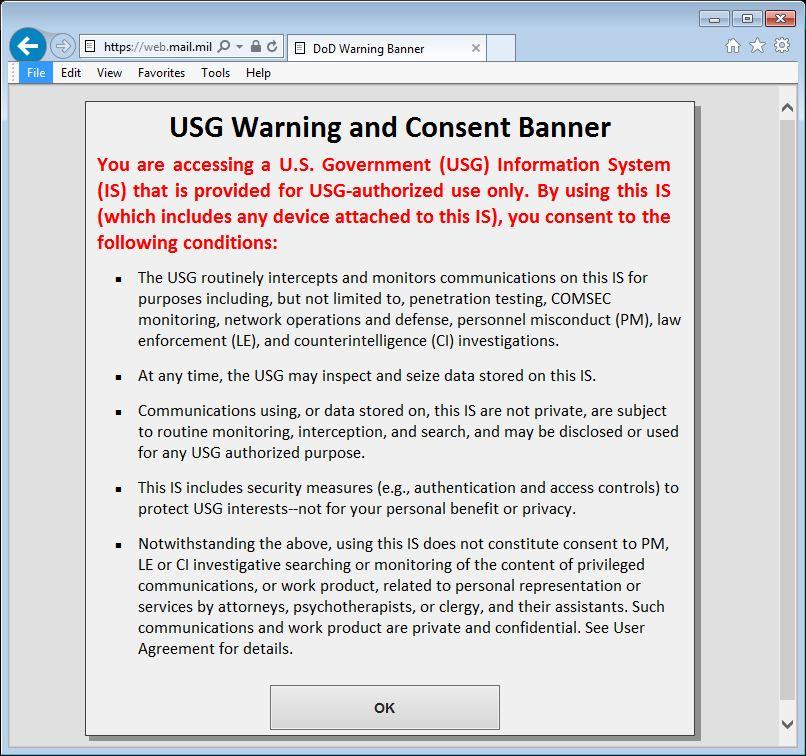Click the security lock icon in address bar
This screenshot has height=756, width=806.
click(x=256, y=47)
